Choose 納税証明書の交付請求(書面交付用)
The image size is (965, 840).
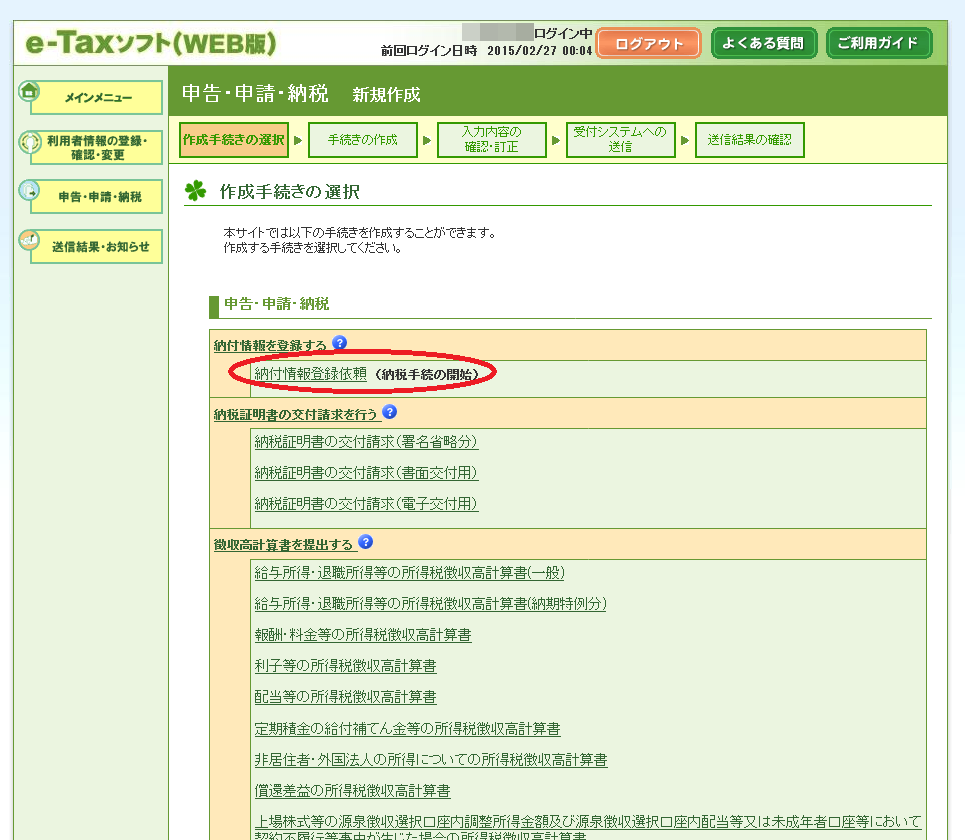[x=366, y=472]
